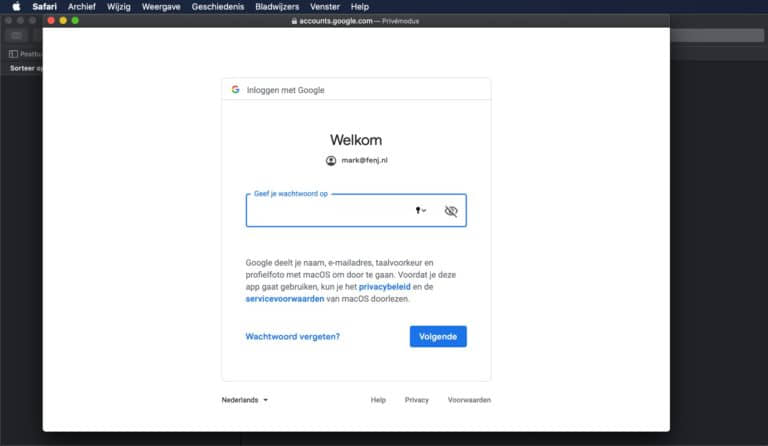The width and height of the screenshot is (768, 446).
Task: Click the Google logo in sign-in header
Action: point(235,89)
